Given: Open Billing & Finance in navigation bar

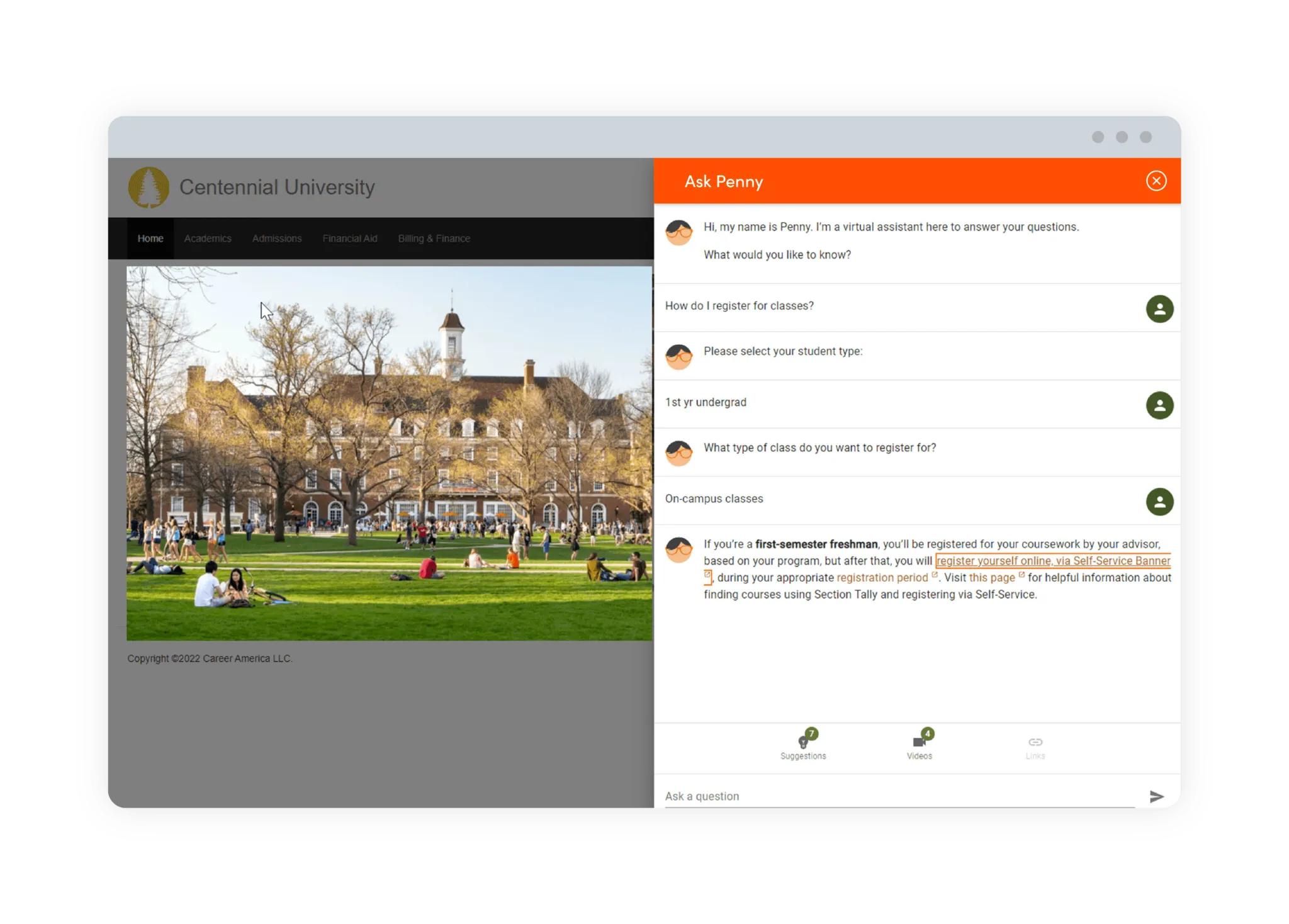Looking at the screenshot, I should point(434,239).
